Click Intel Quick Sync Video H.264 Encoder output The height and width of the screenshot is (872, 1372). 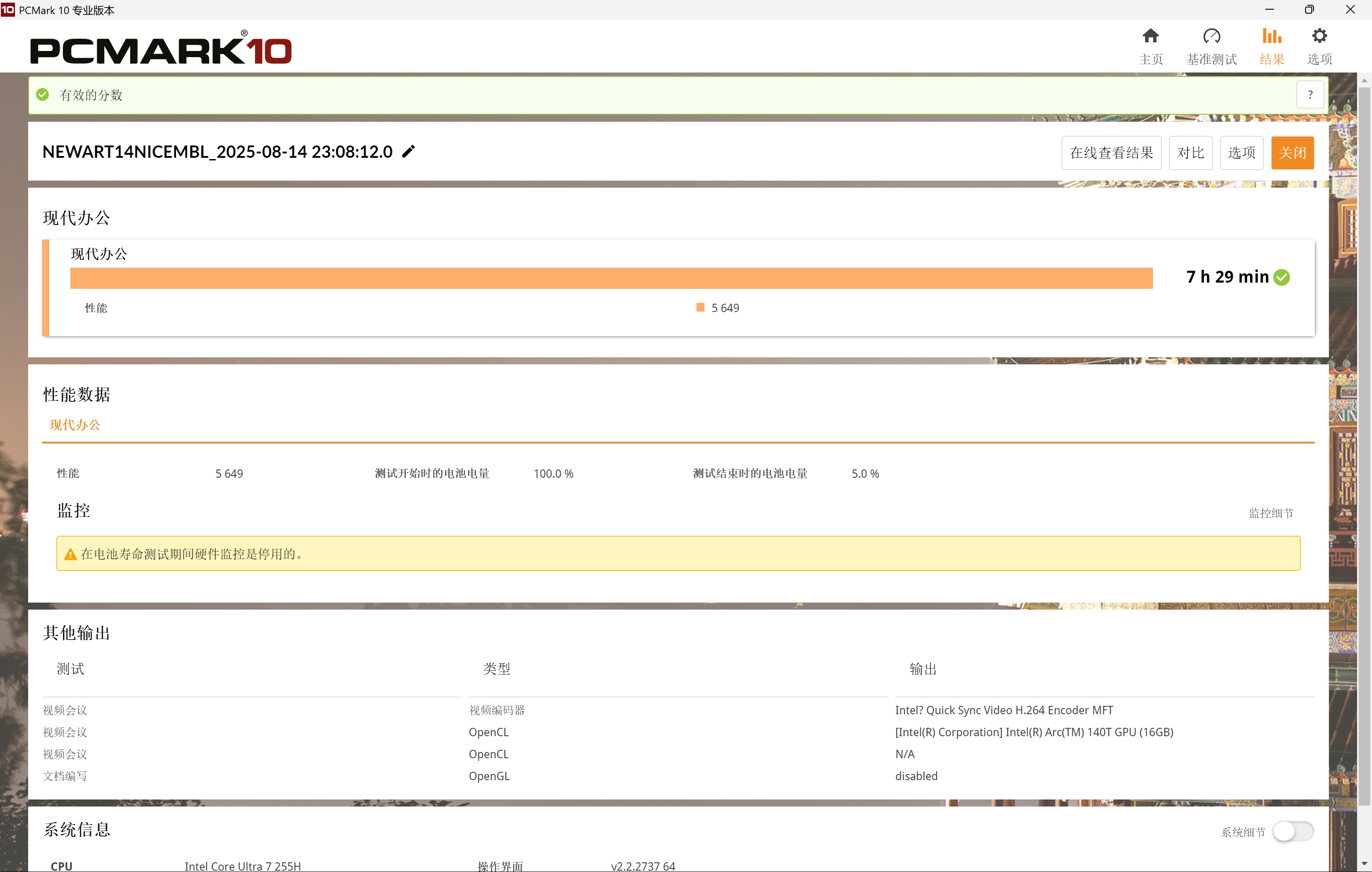pyautogui.click(x=1004, y=710)
